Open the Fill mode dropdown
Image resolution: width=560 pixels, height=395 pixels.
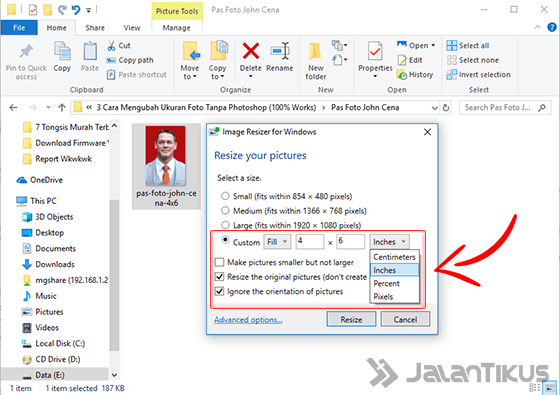coord(277,242)
